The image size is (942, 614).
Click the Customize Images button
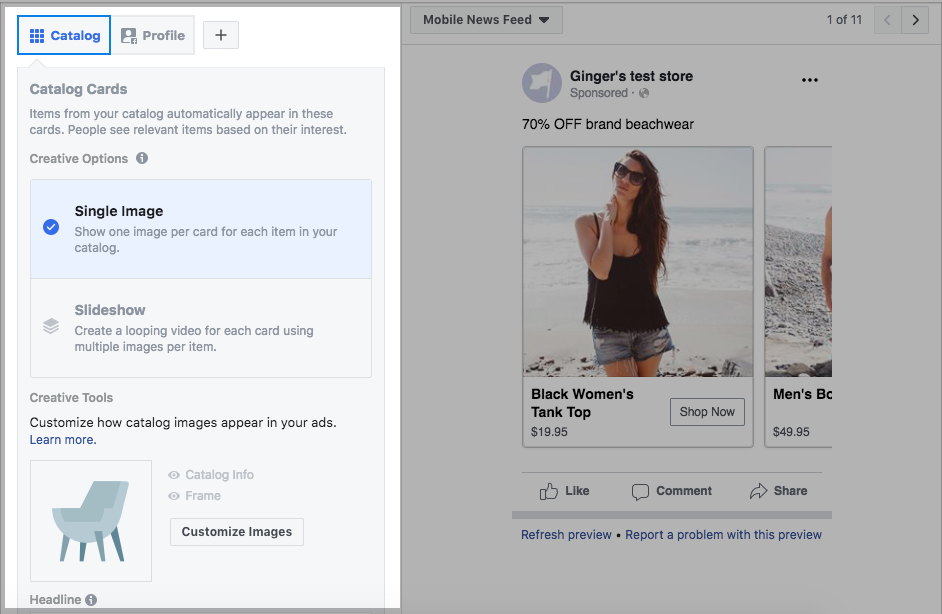[x=237, y=532]
